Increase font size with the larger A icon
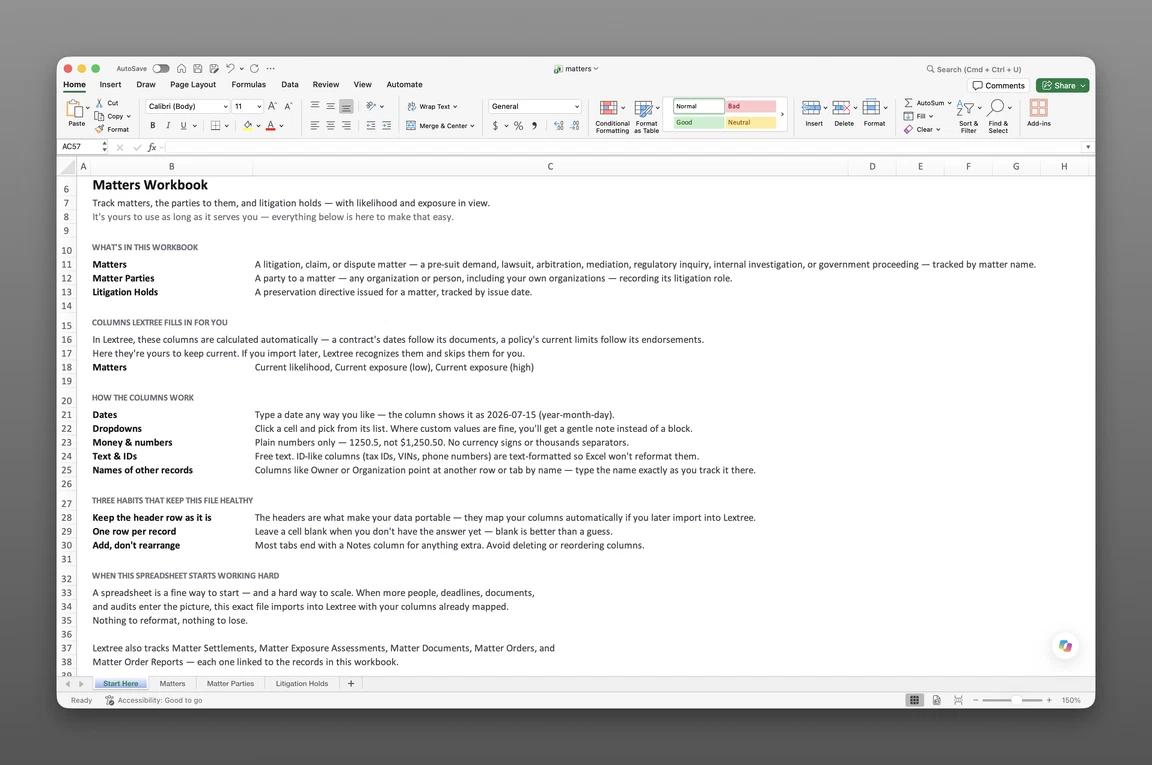 pyautogui.click(x=273, y=106)
